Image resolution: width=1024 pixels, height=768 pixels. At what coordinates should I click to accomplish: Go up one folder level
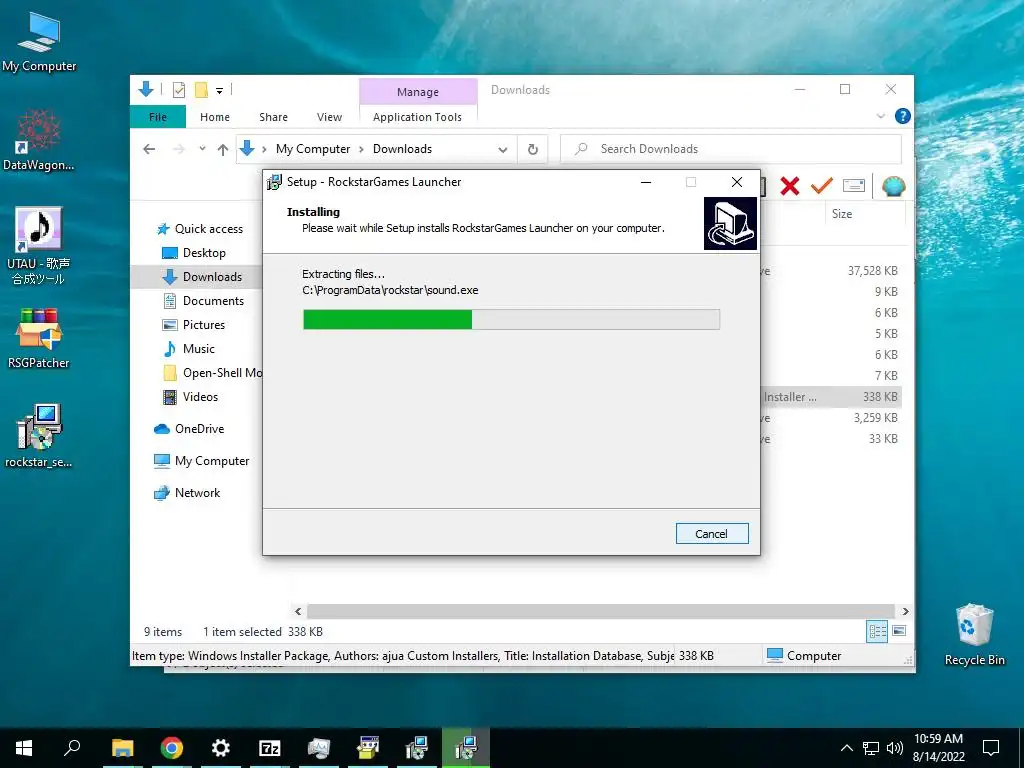[x=223, y=150]
